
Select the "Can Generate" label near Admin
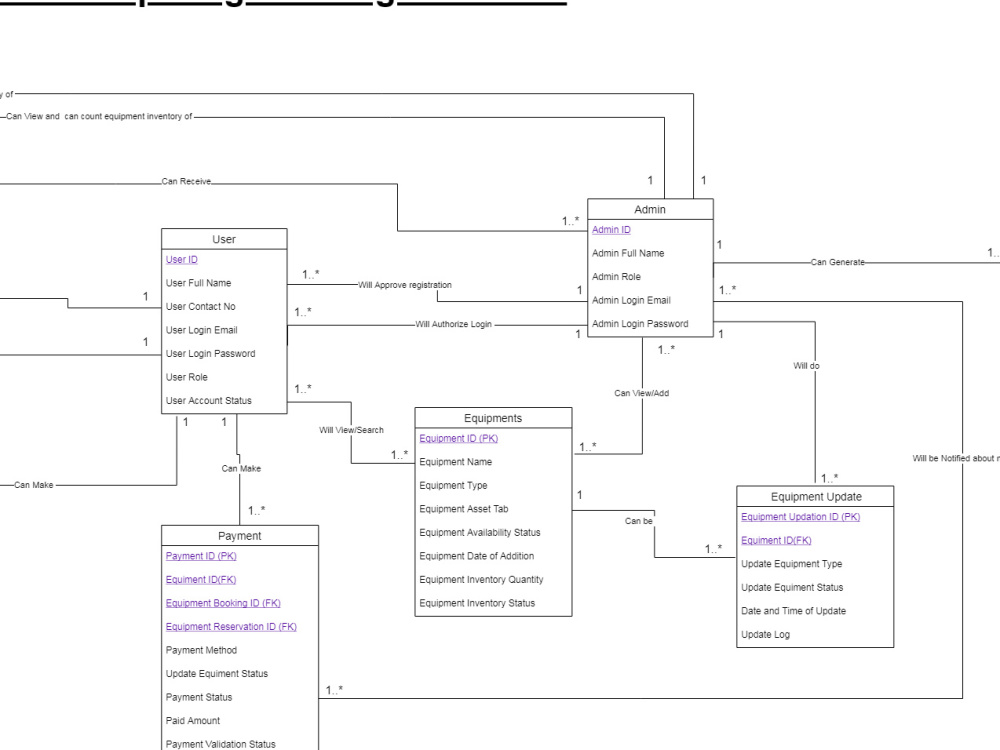point(838,262)
